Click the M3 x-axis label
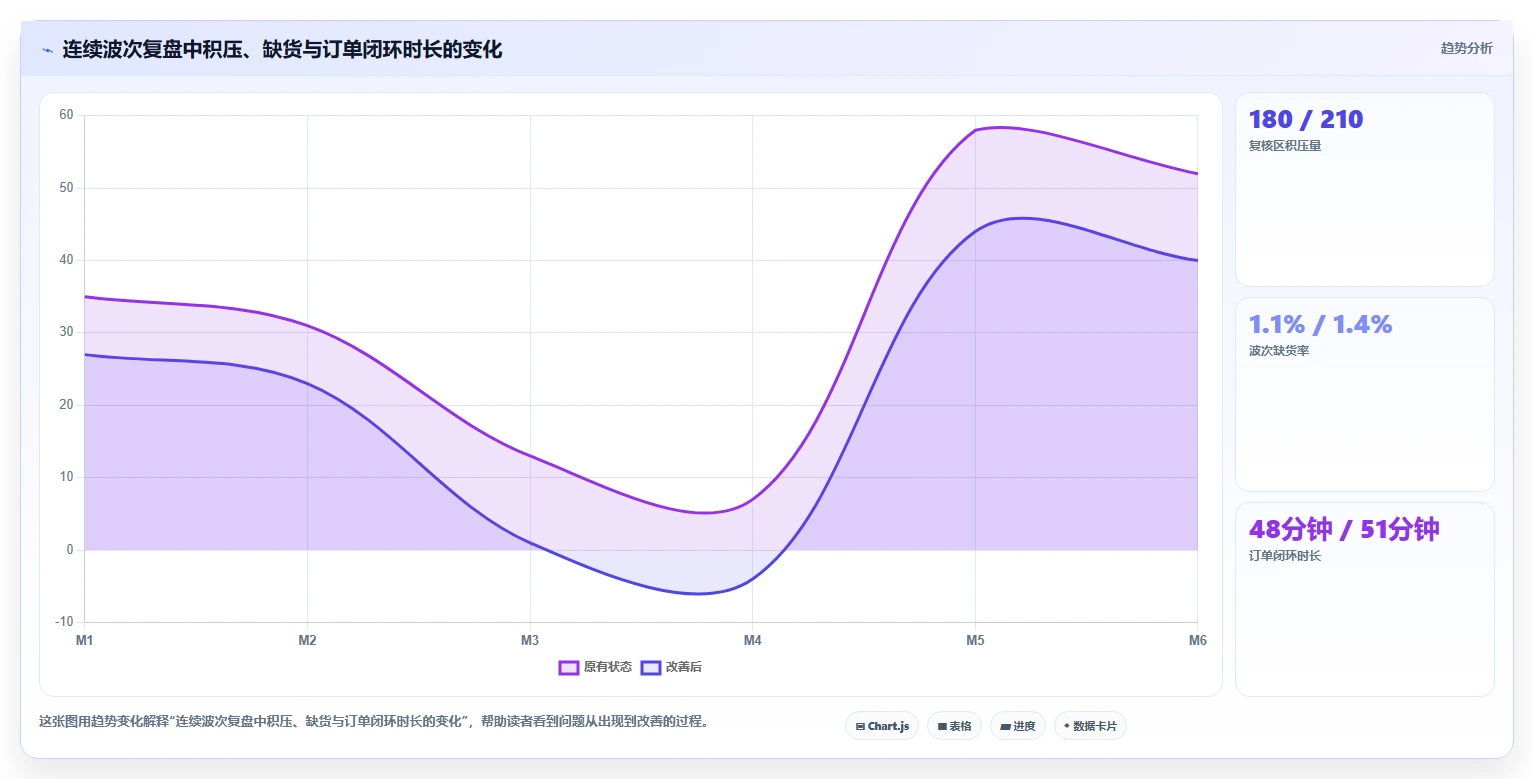The width and height of the screenshot is (1534, 779). click(530, 640)
